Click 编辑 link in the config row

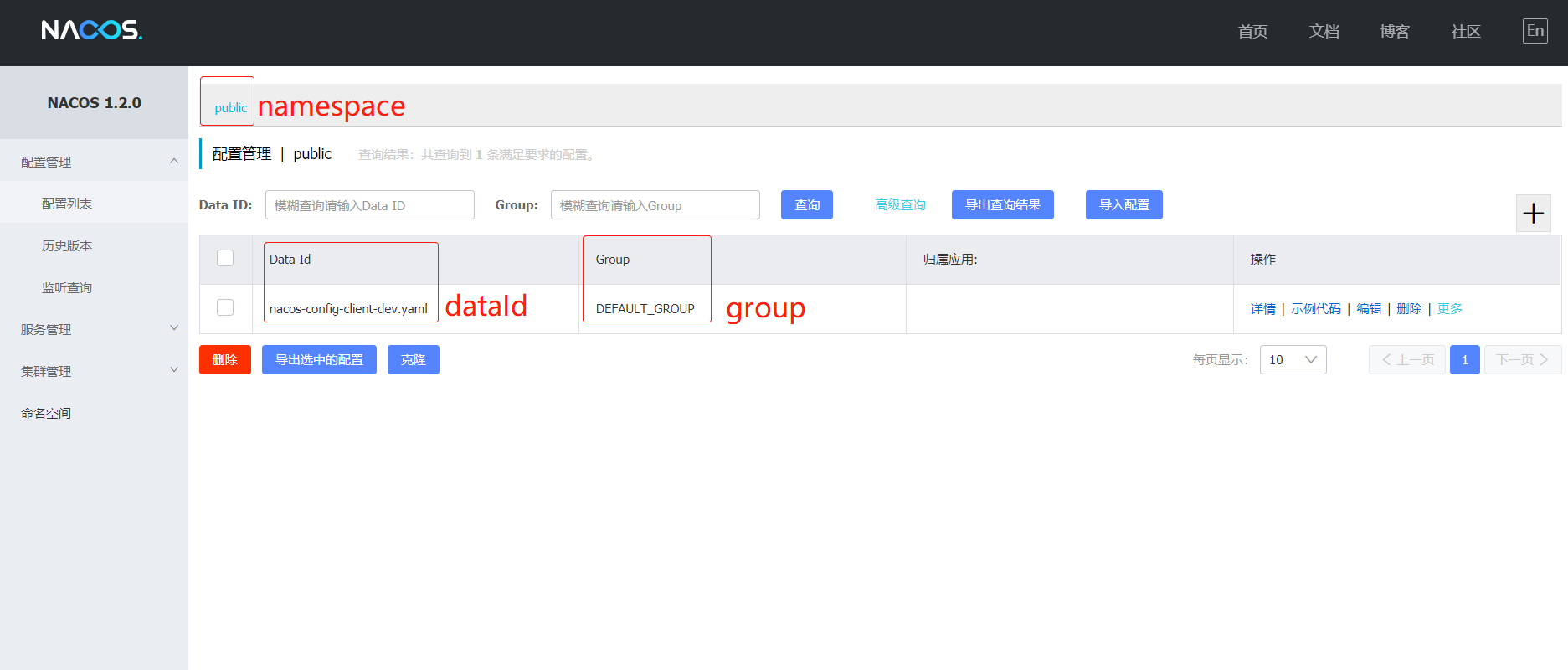1369,309
